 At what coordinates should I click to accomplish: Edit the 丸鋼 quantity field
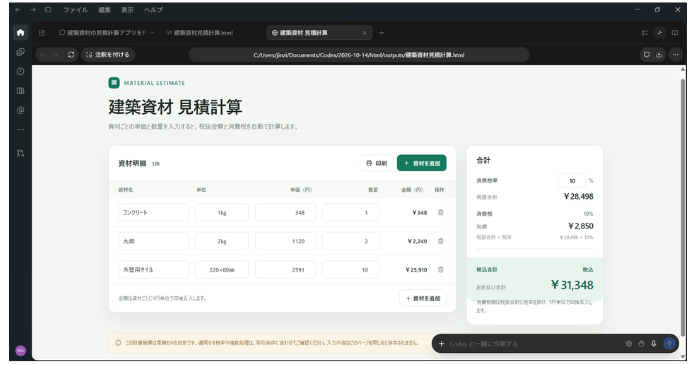point(351,241)
